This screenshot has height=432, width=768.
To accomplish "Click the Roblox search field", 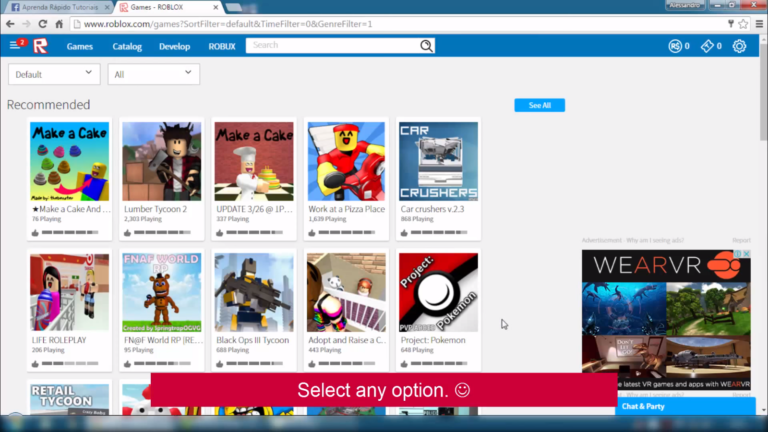I will click(333, 46).
